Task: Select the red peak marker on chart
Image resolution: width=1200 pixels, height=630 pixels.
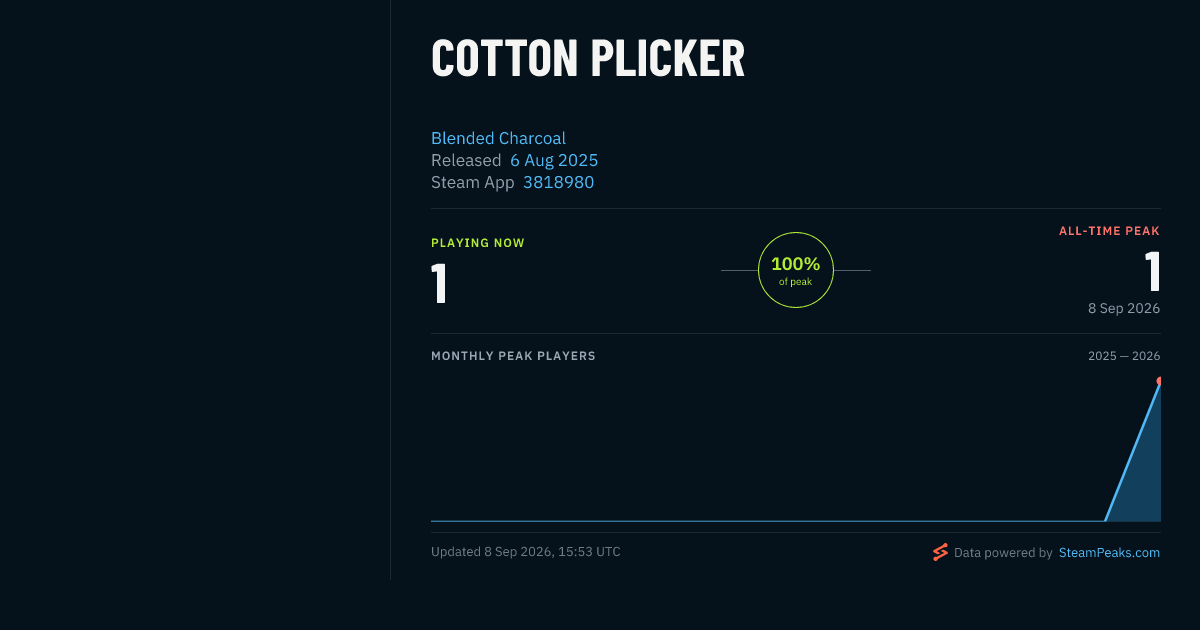Action: click(1159, 381)
